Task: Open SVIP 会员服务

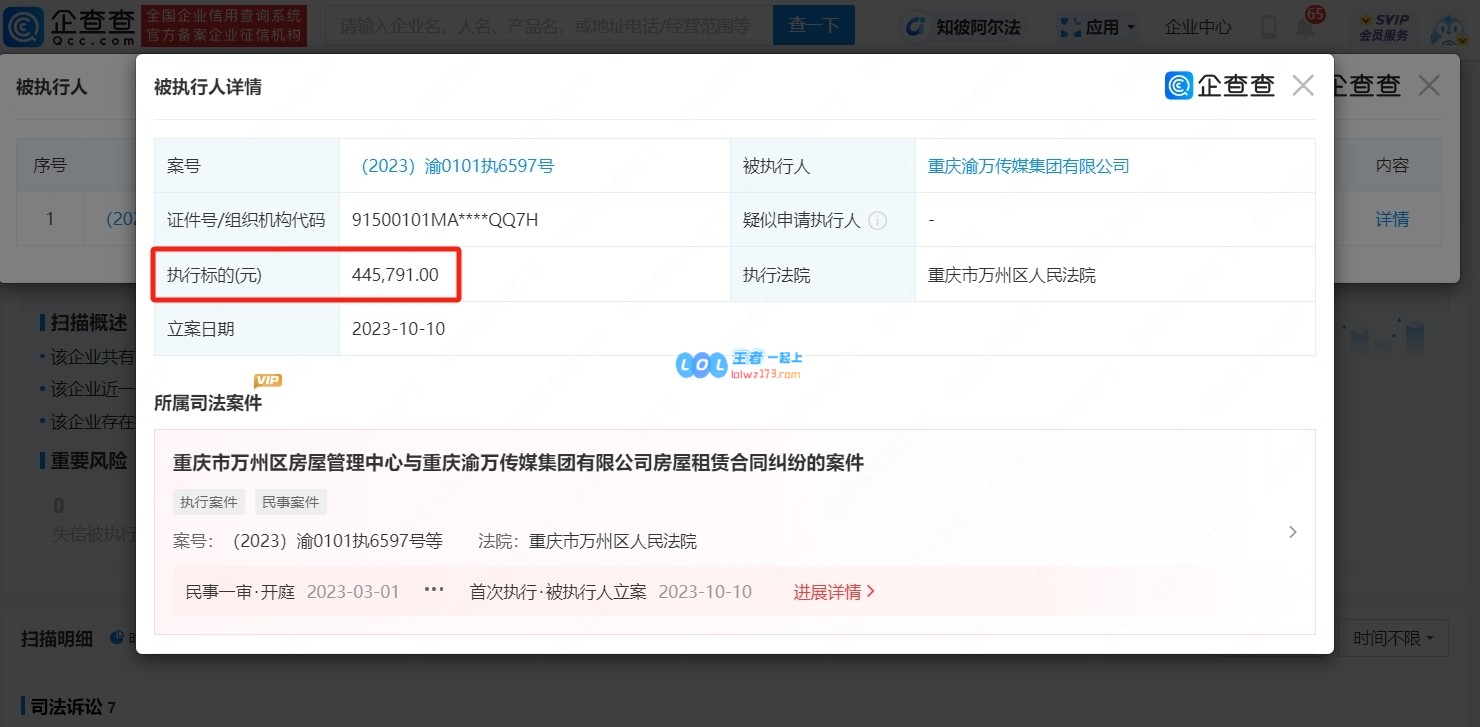Action: pos(1384,27)
